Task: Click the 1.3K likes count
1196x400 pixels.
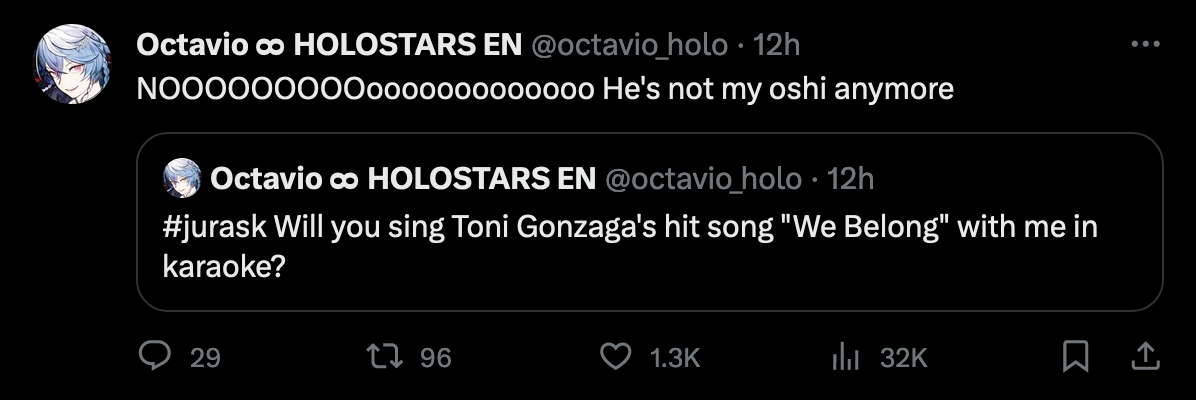Action: pos(675,358)
